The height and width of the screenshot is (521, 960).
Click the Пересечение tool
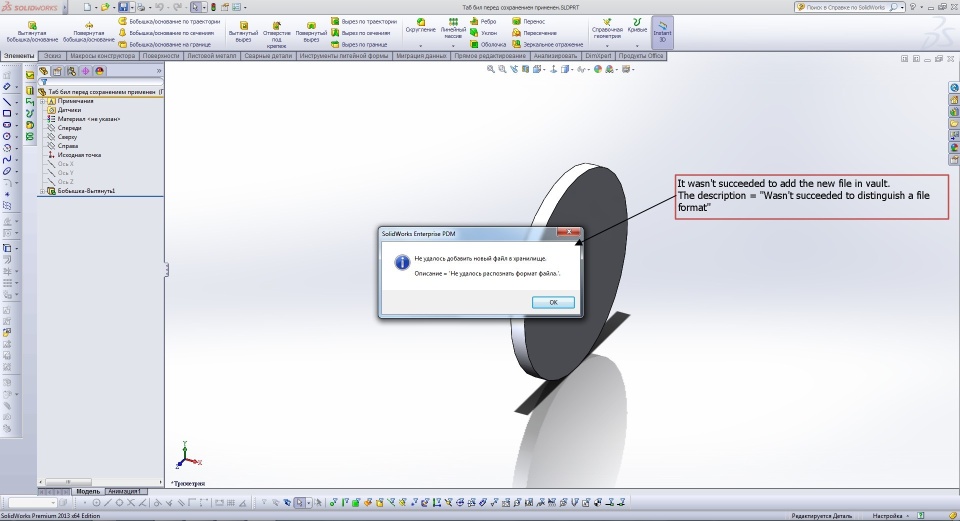534,33
